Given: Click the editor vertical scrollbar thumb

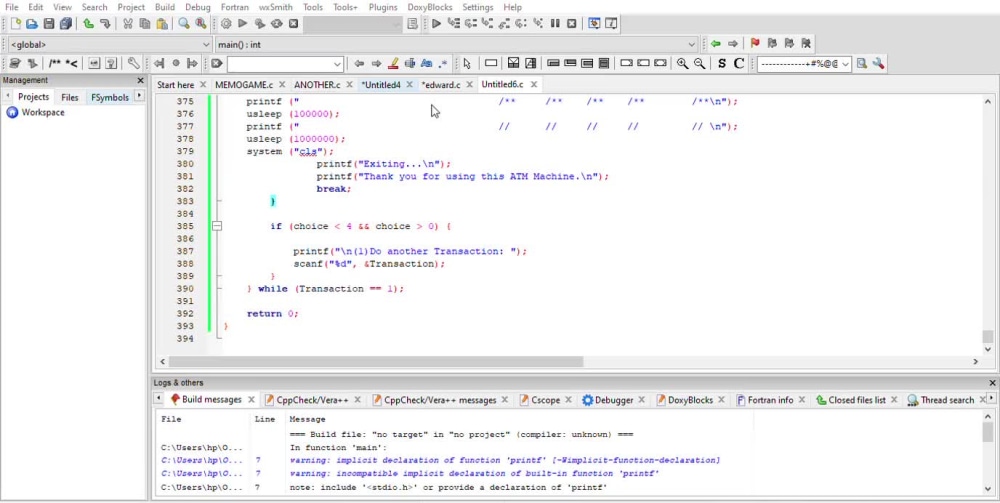Looking at the screenshot, I should [x=988, y=337].
